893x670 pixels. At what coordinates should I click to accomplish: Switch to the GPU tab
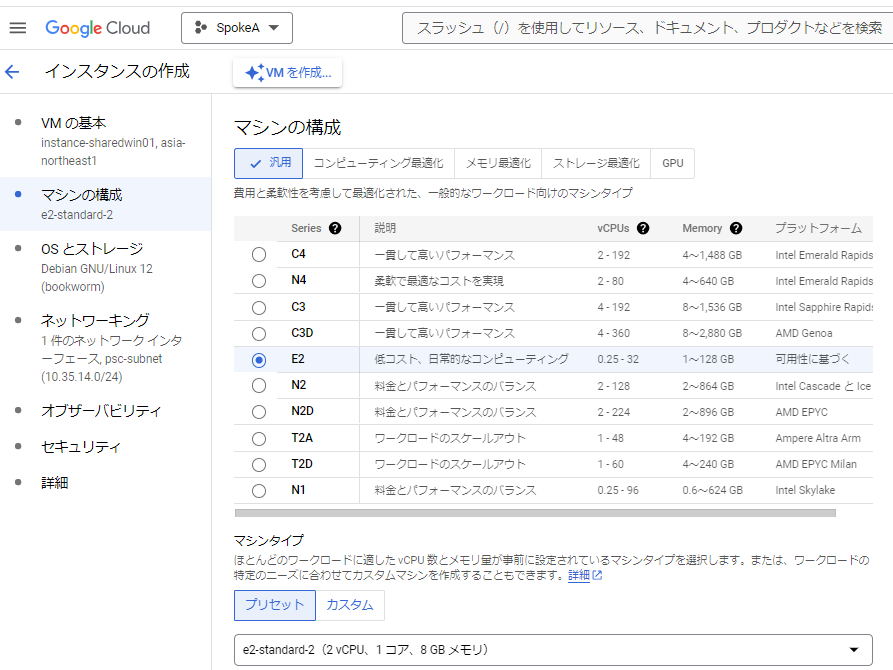673,163
